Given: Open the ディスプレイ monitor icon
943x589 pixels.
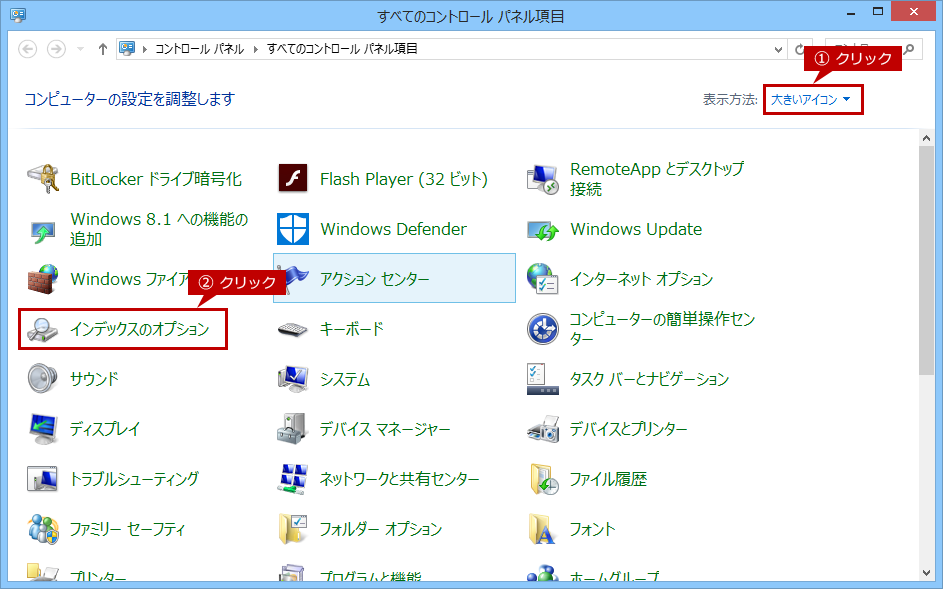Looking at the screenshot, I should tap(43, 429).
